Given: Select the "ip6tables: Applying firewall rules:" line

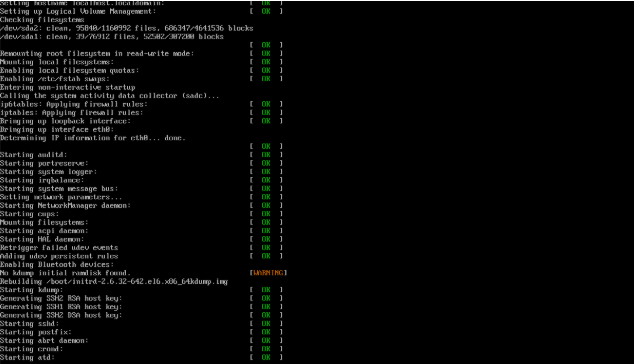Looking at the screenshot, I should click(x=74, y=104).
